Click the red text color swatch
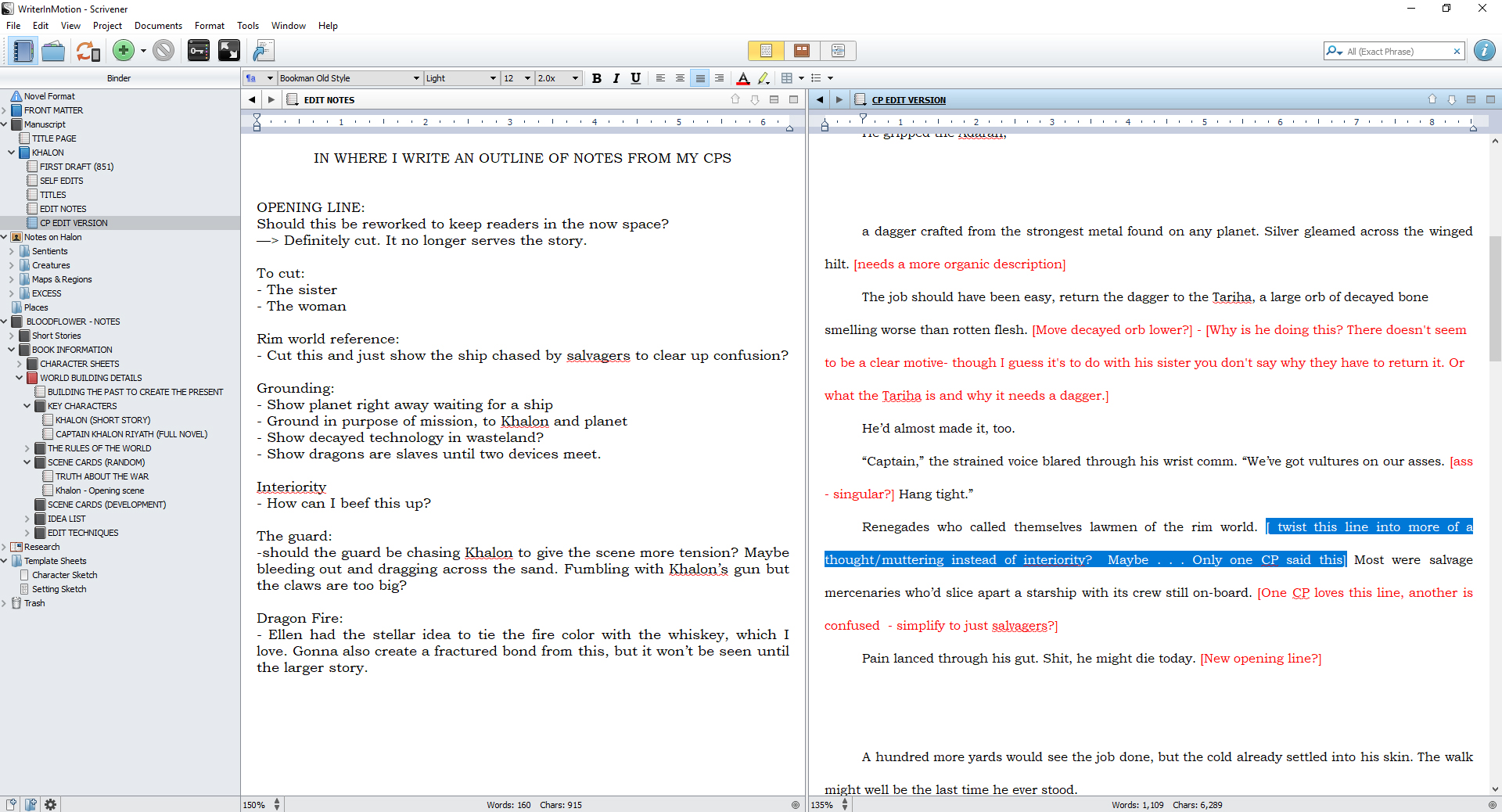1502x812 pixels. [743, 78]
